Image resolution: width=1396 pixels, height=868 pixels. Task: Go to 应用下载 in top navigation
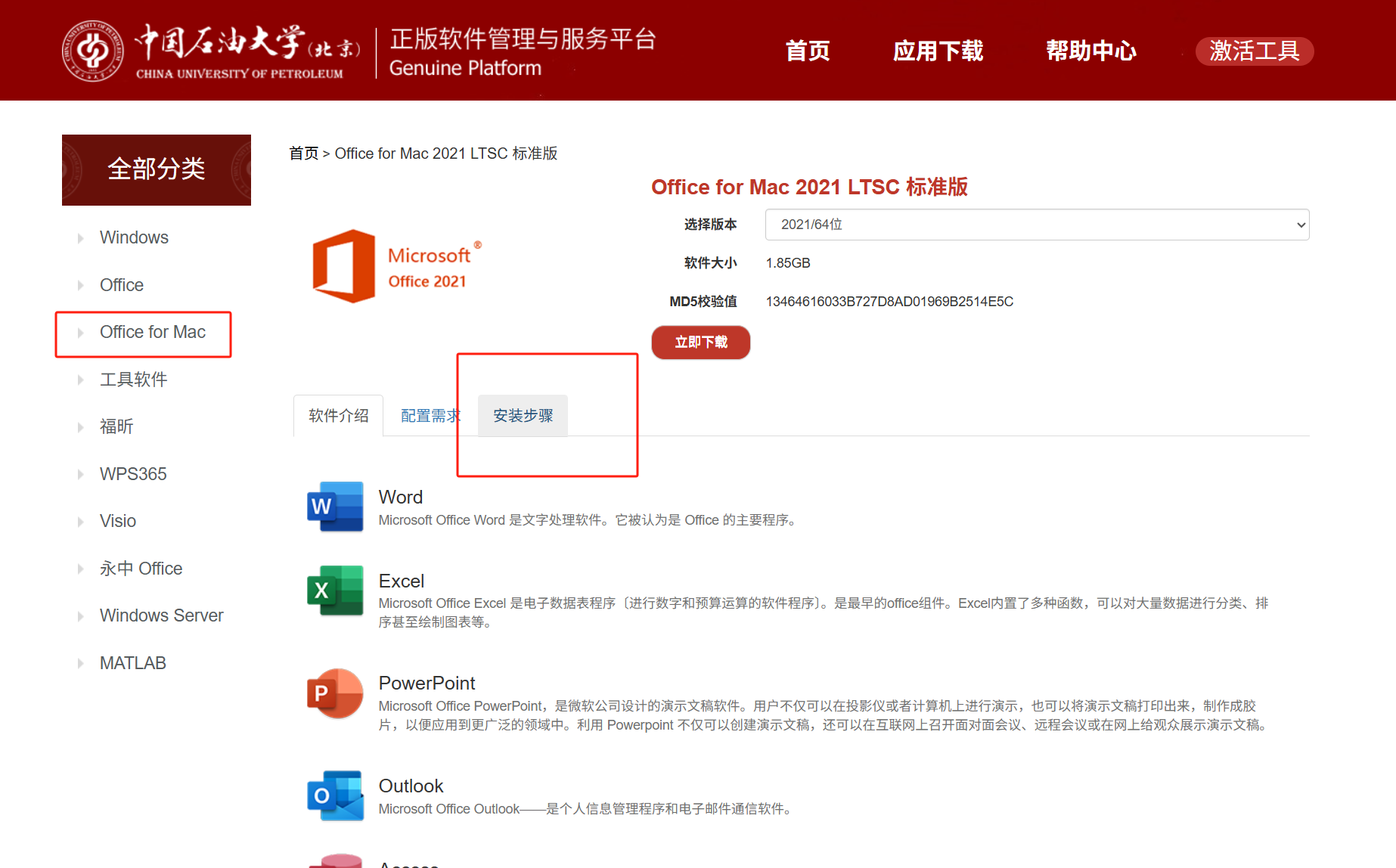click(x=938, y=51)
